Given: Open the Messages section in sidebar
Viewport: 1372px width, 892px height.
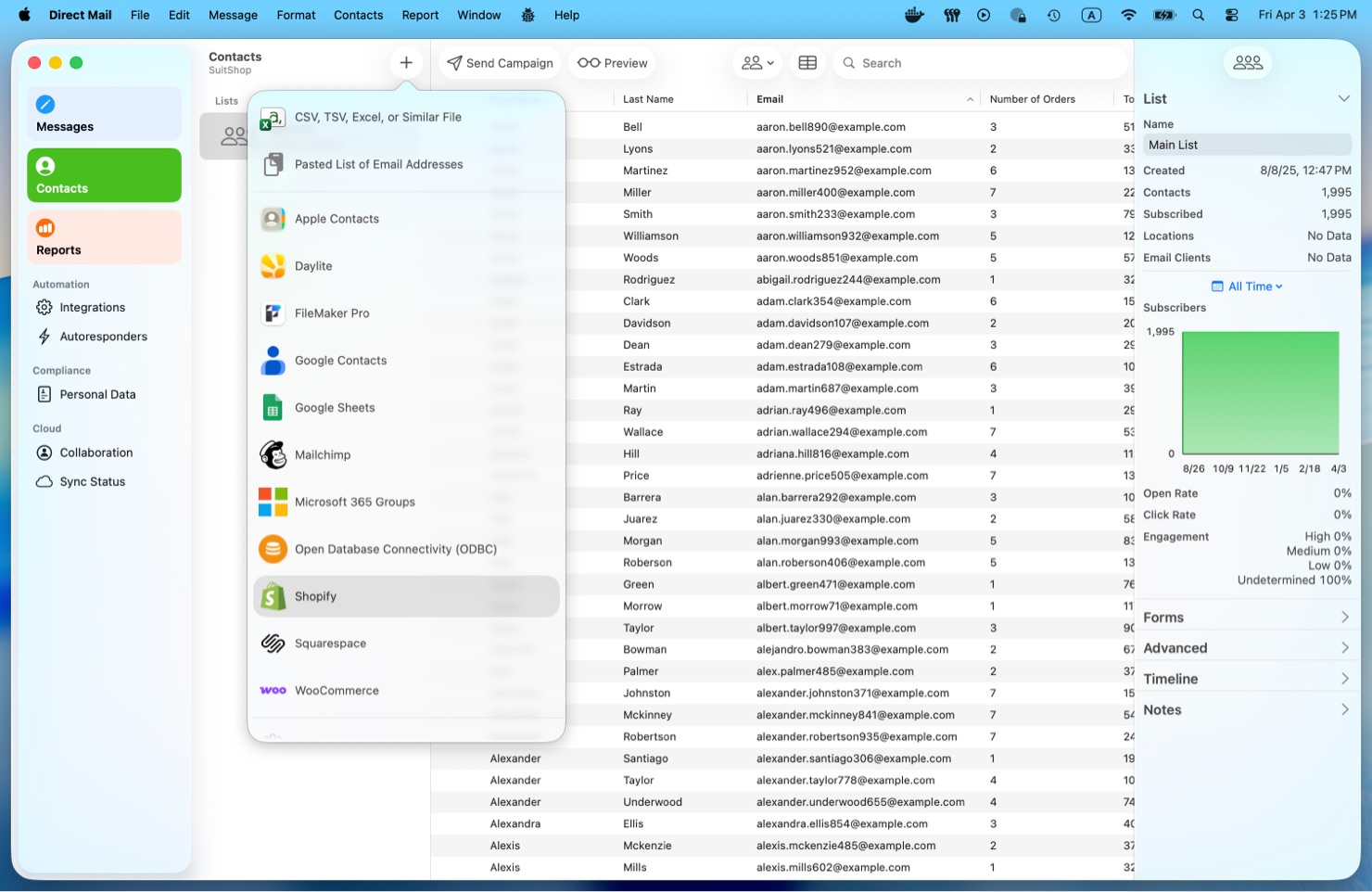Looking at the screenshot, I should click(104, 114).
